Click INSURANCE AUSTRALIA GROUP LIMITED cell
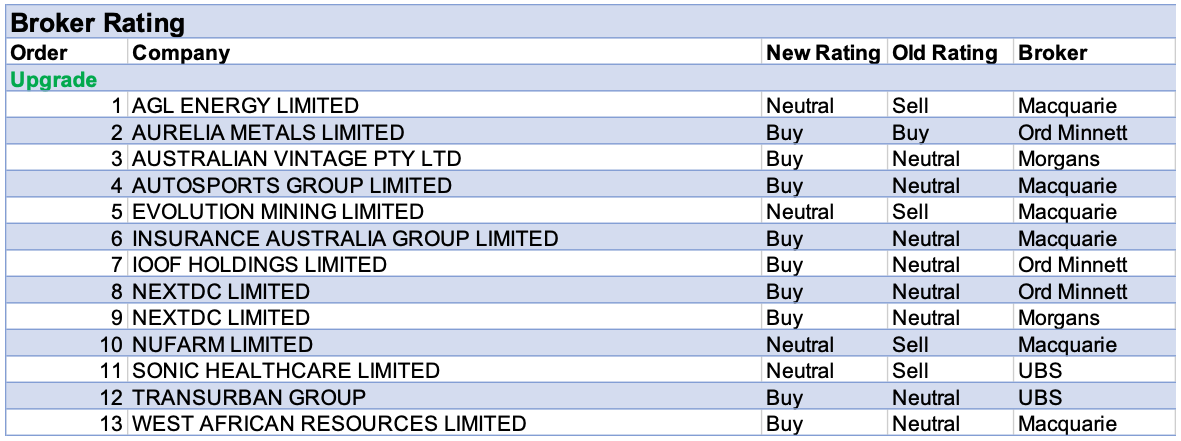This screenshot has height=441, width=1181. (x=345, y=238)
